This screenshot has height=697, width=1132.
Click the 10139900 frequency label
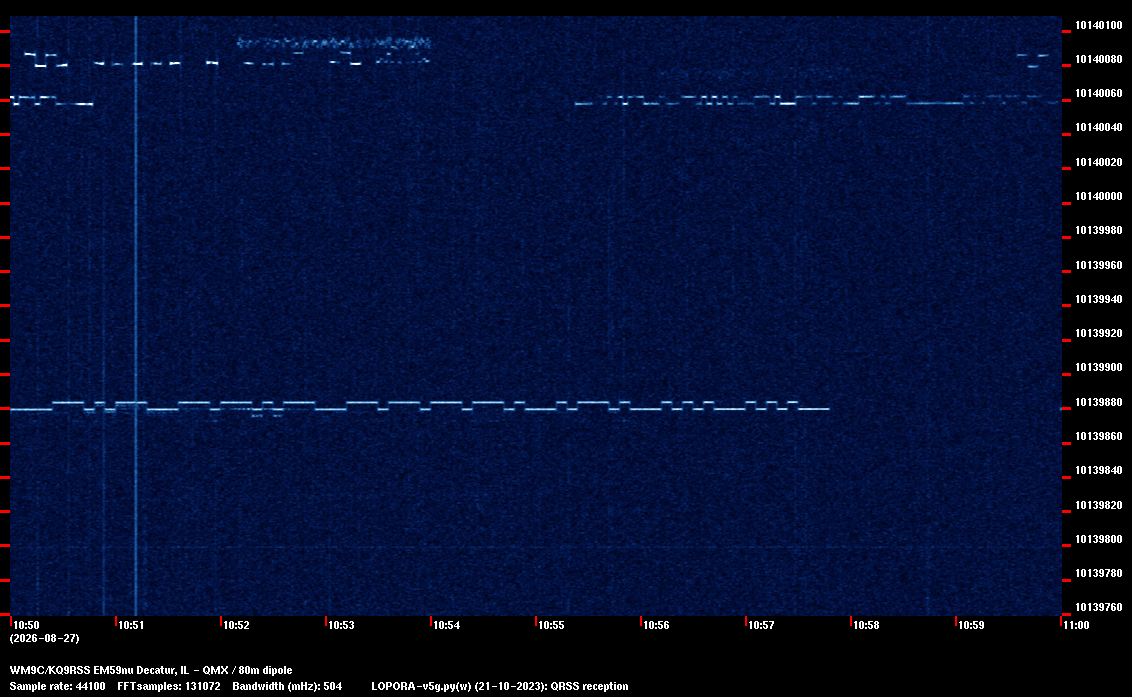pos(1099,367)
